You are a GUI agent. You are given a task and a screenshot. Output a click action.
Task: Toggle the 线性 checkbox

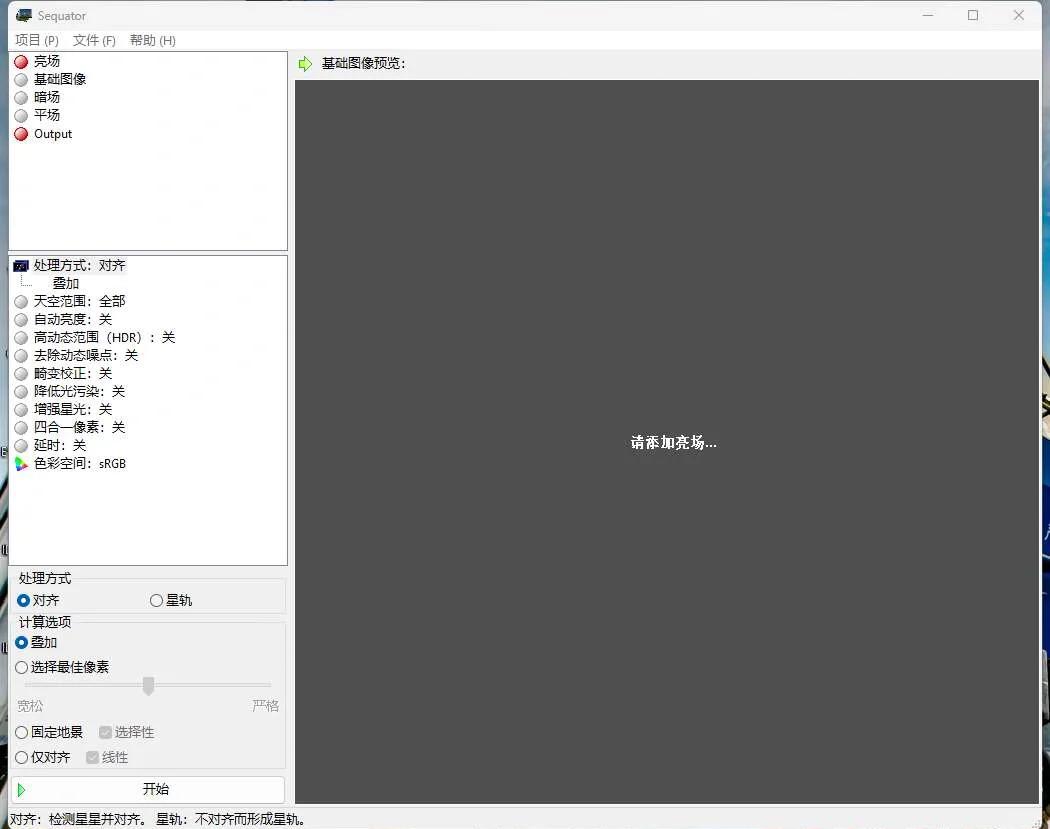[93, 758]
